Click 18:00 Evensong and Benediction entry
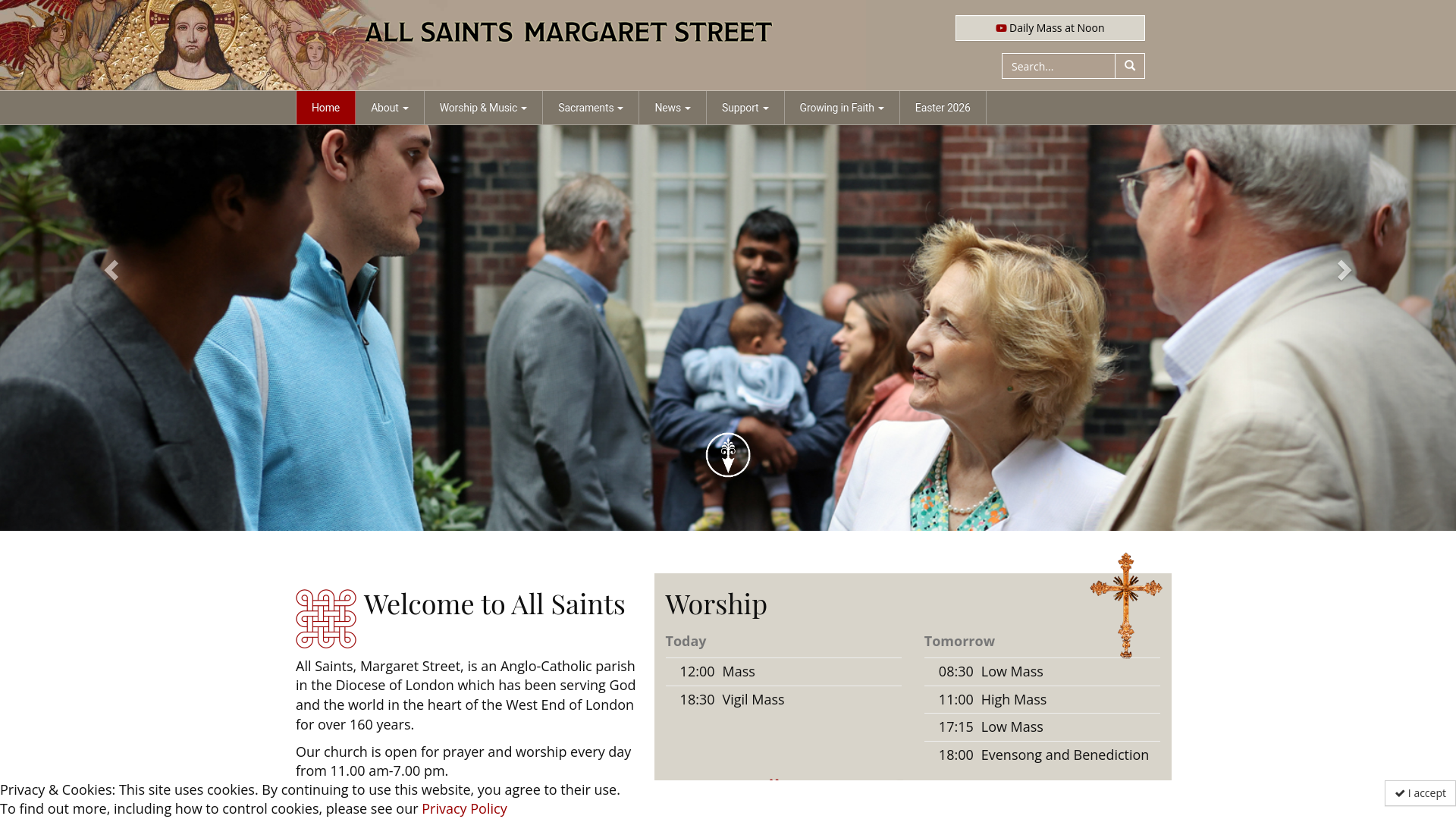 1042,755
